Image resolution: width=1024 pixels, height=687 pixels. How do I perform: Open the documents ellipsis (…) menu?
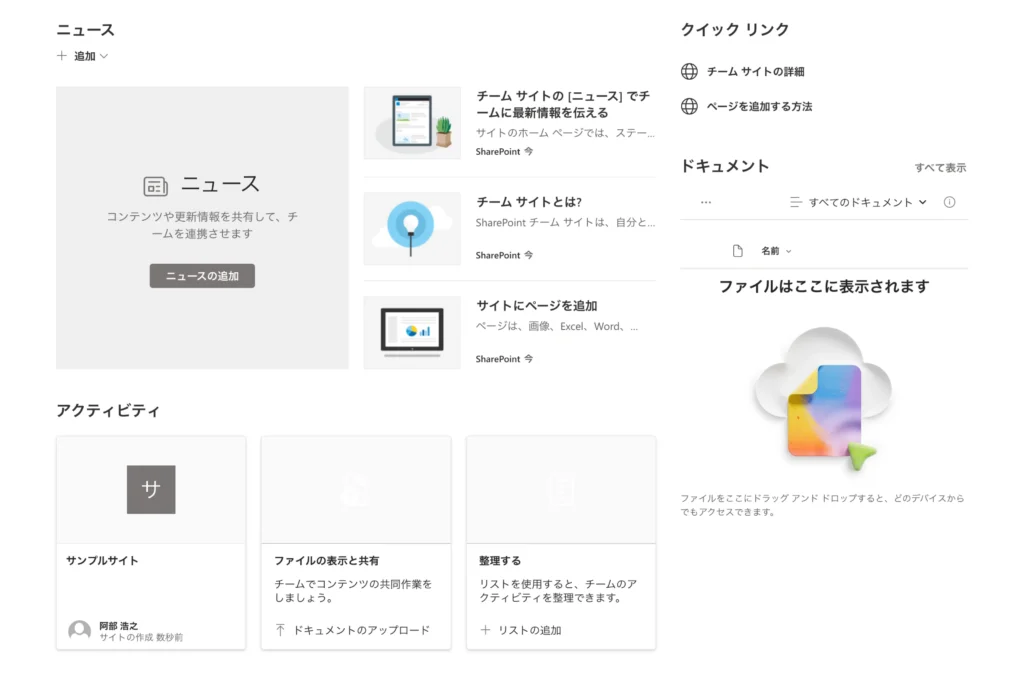coord(706,202)
